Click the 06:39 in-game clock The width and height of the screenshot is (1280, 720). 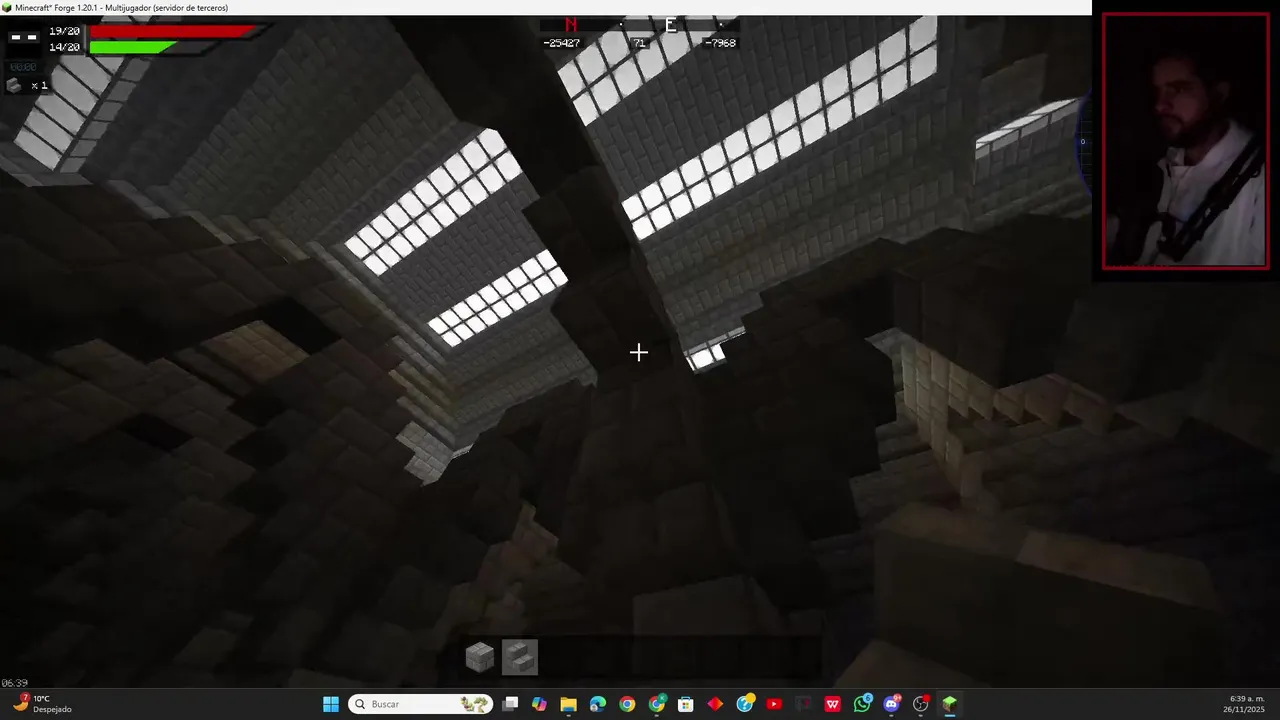[x=14, y=683]
